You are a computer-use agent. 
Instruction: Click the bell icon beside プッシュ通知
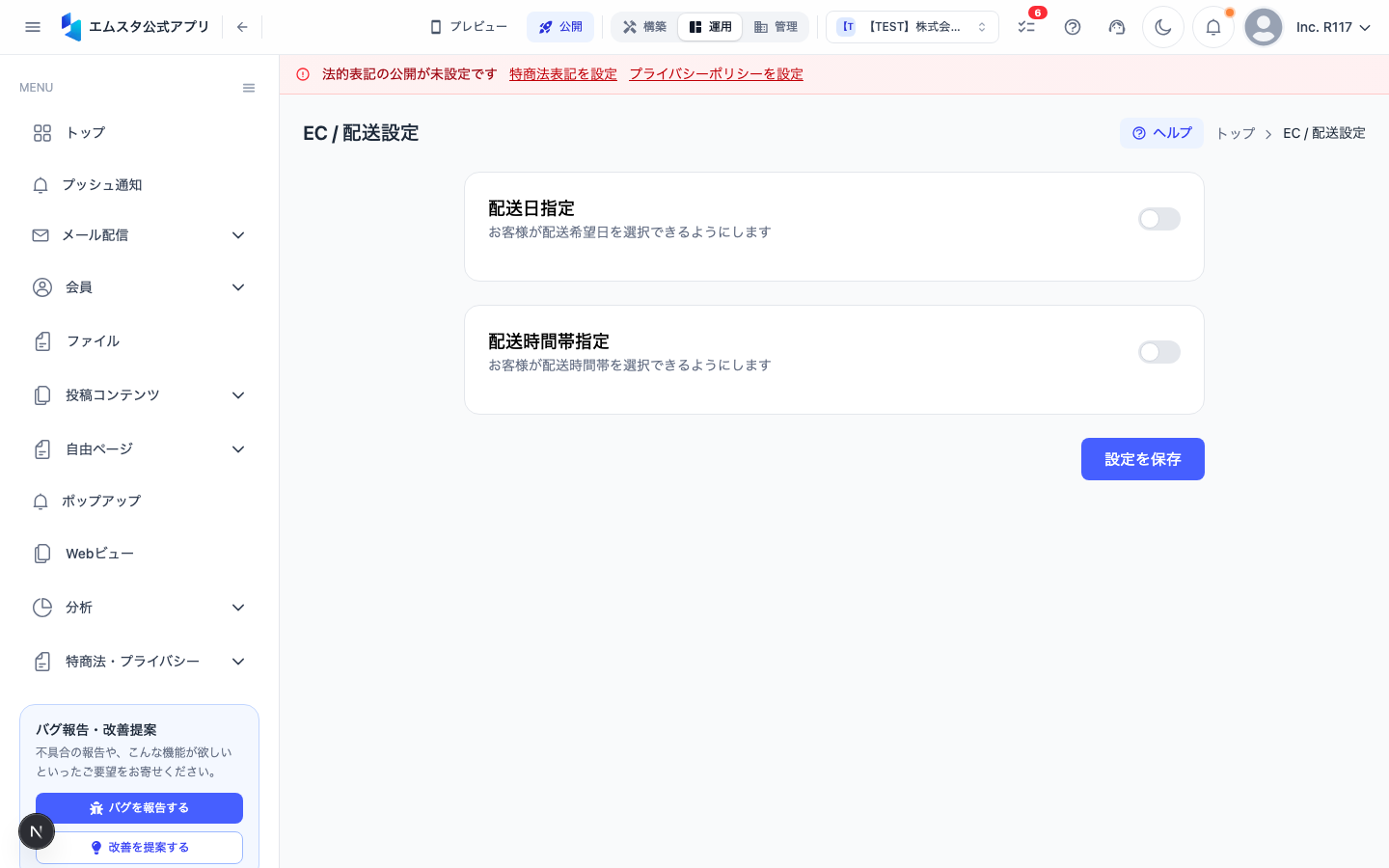[x=41, y=185]
